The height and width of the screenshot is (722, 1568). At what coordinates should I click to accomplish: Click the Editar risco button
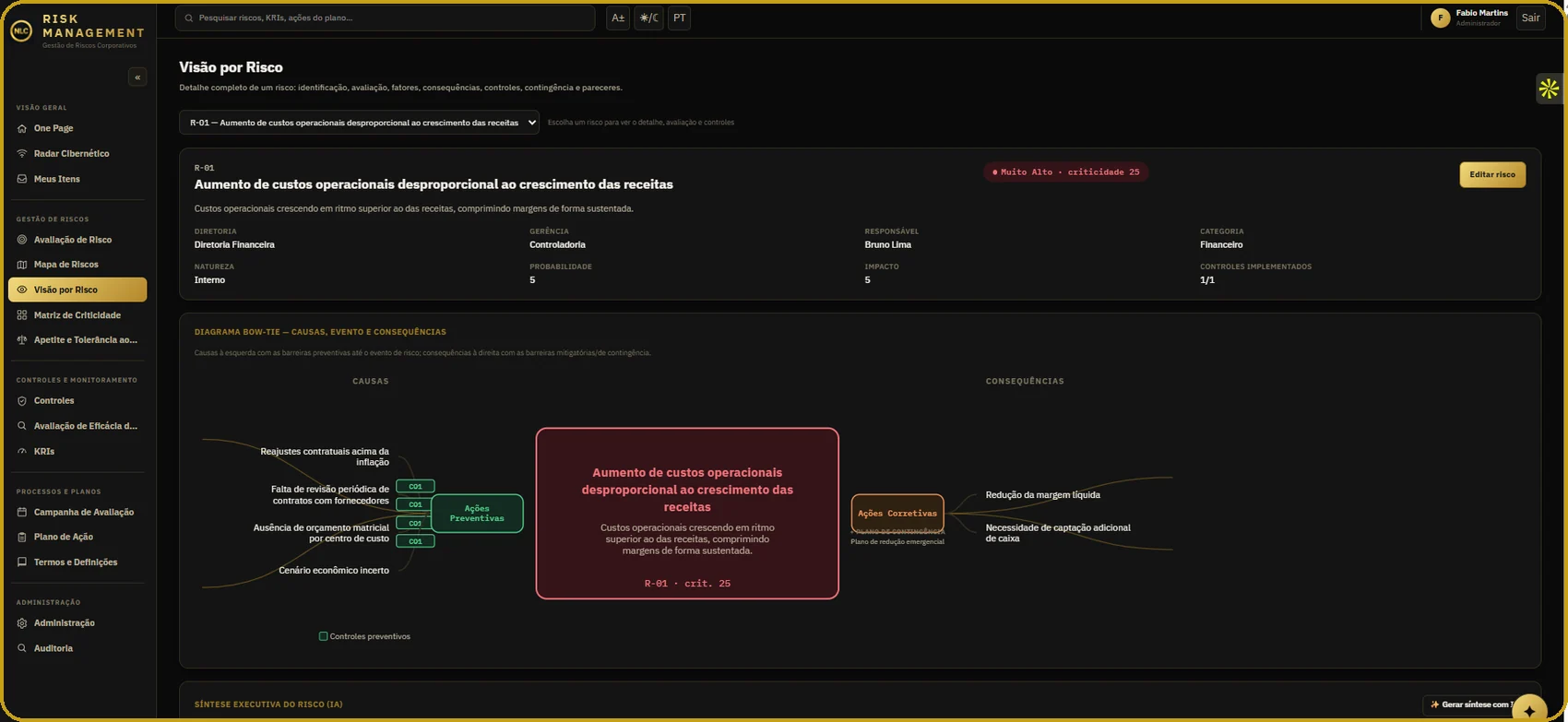[1492, 174]
